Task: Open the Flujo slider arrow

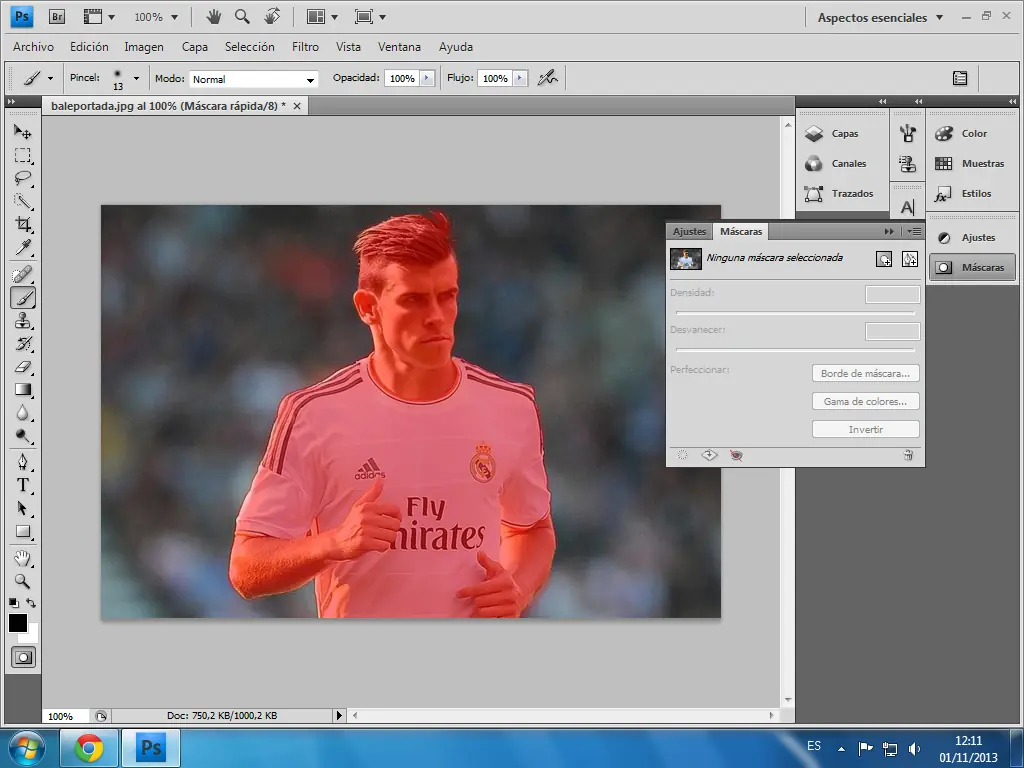Action: (520, 78)
